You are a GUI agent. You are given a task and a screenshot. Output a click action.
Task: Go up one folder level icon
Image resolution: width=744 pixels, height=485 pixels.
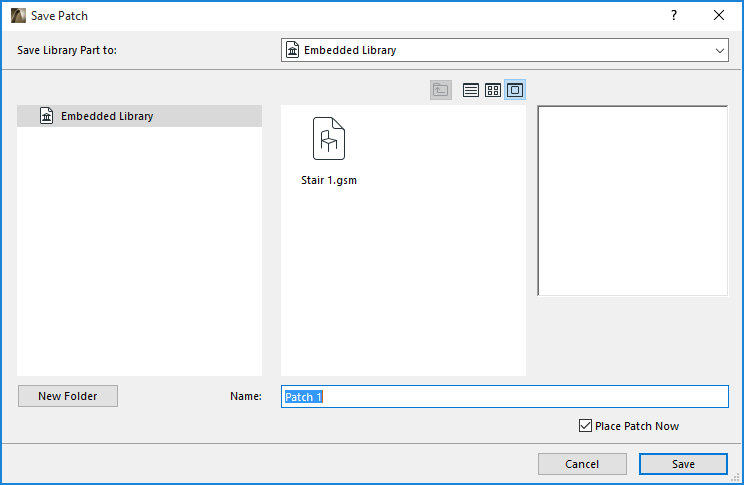tap(440, 90)
